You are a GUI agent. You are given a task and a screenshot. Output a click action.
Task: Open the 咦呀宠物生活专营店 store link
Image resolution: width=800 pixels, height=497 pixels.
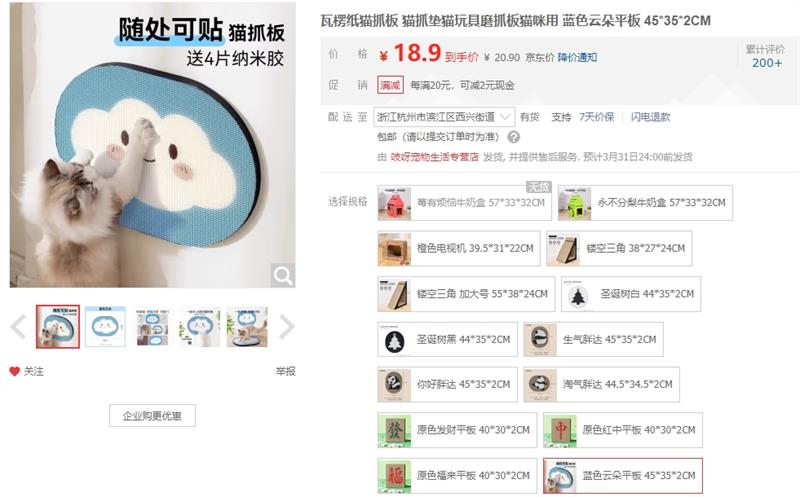[x=435, y=157]
